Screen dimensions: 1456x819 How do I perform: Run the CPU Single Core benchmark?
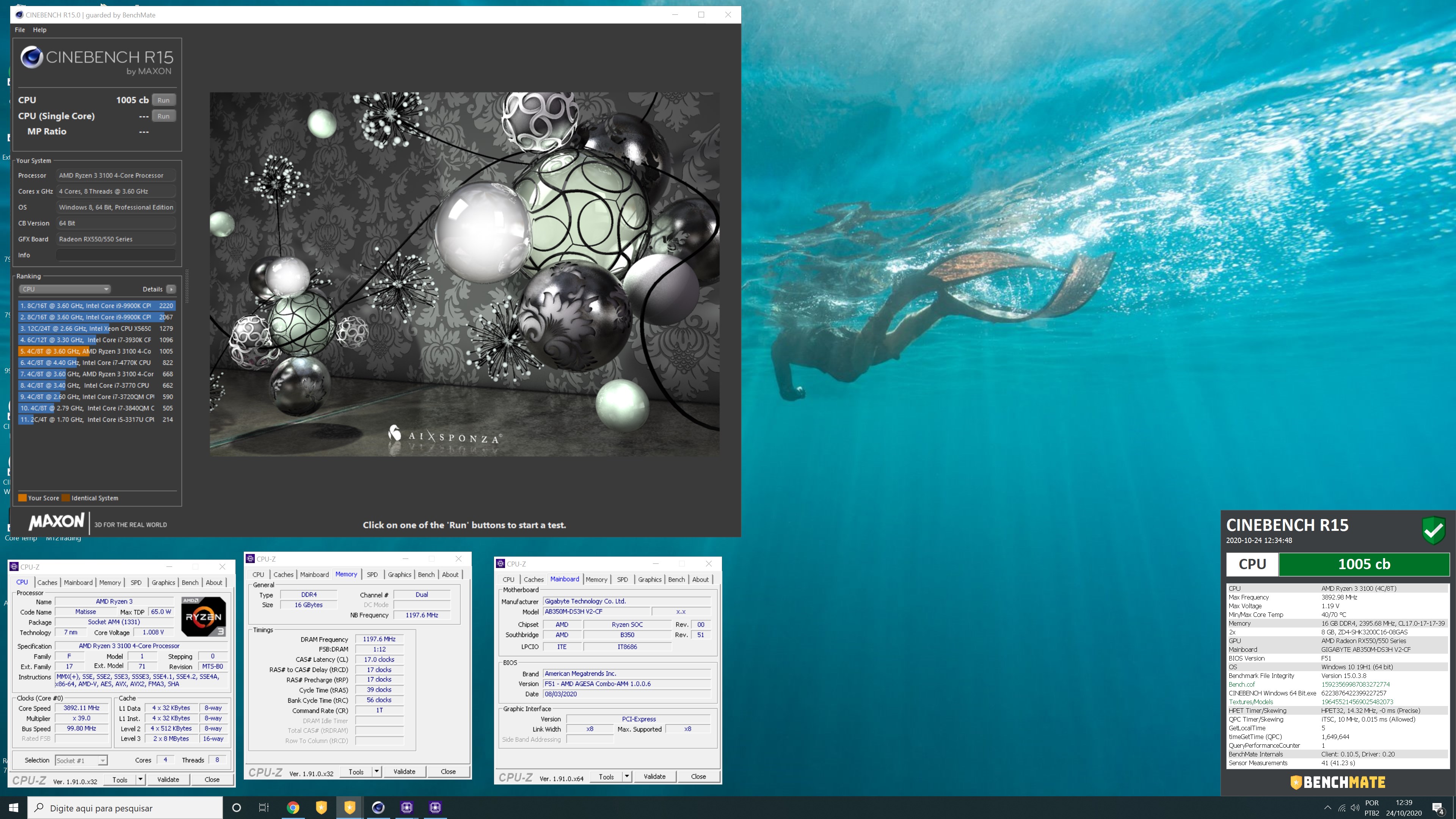(163, 116)
